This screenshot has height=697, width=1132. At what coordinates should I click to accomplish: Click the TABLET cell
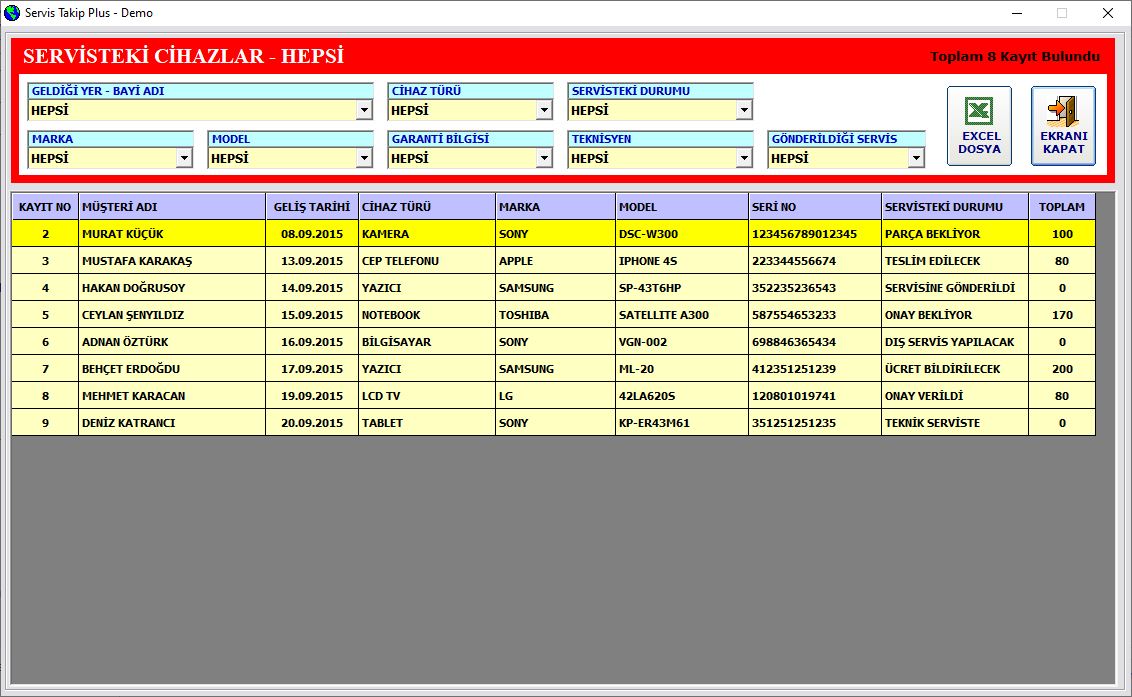point(427,423)
